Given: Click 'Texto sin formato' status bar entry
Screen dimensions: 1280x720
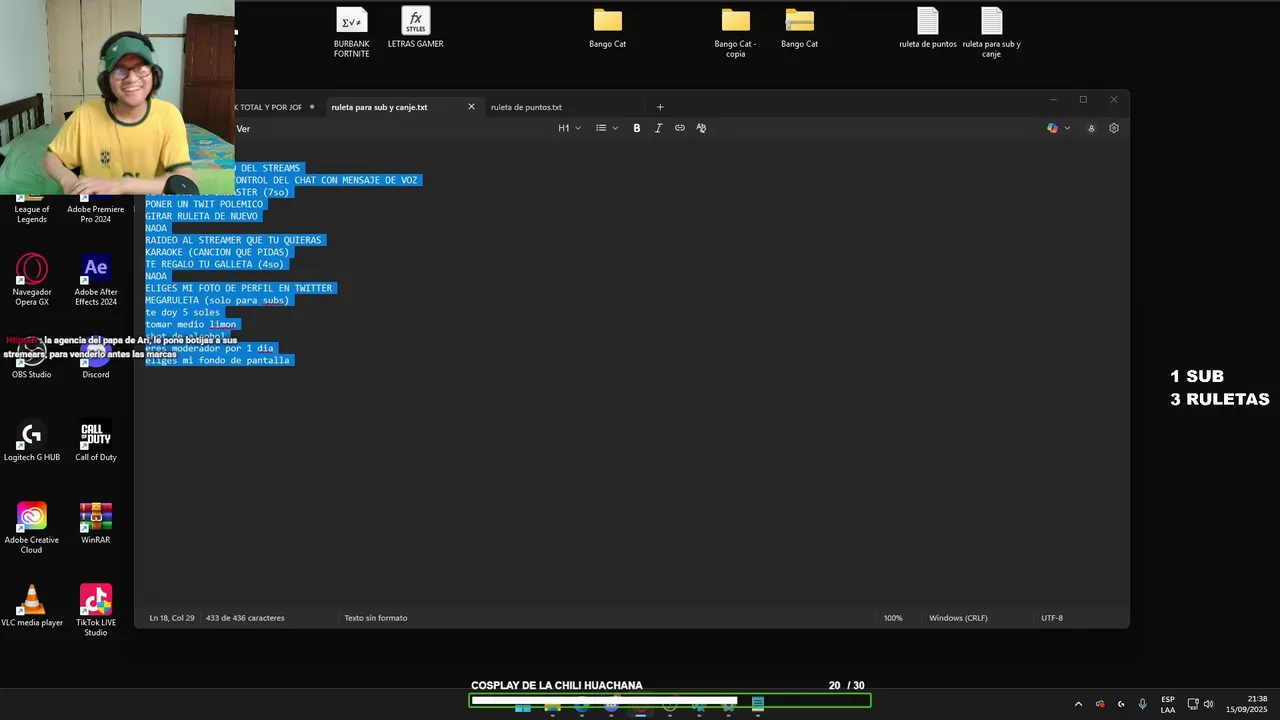Looking at the screenshot, I should (x=376, y=618).
